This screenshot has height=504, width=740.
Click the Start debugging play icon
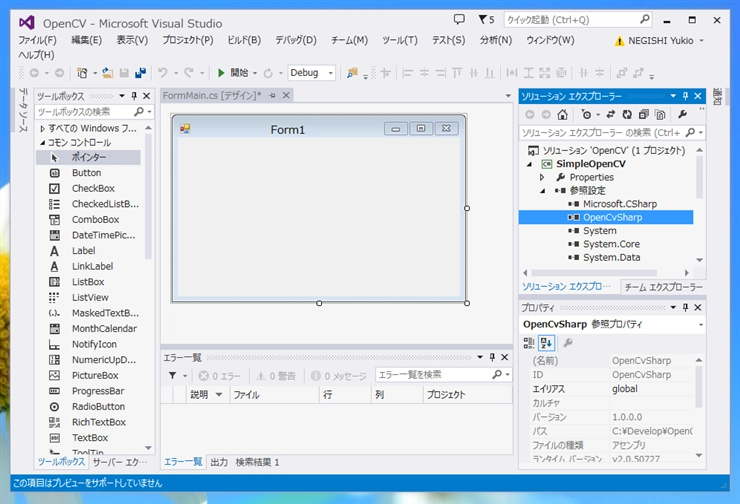(x=221, y=73)
